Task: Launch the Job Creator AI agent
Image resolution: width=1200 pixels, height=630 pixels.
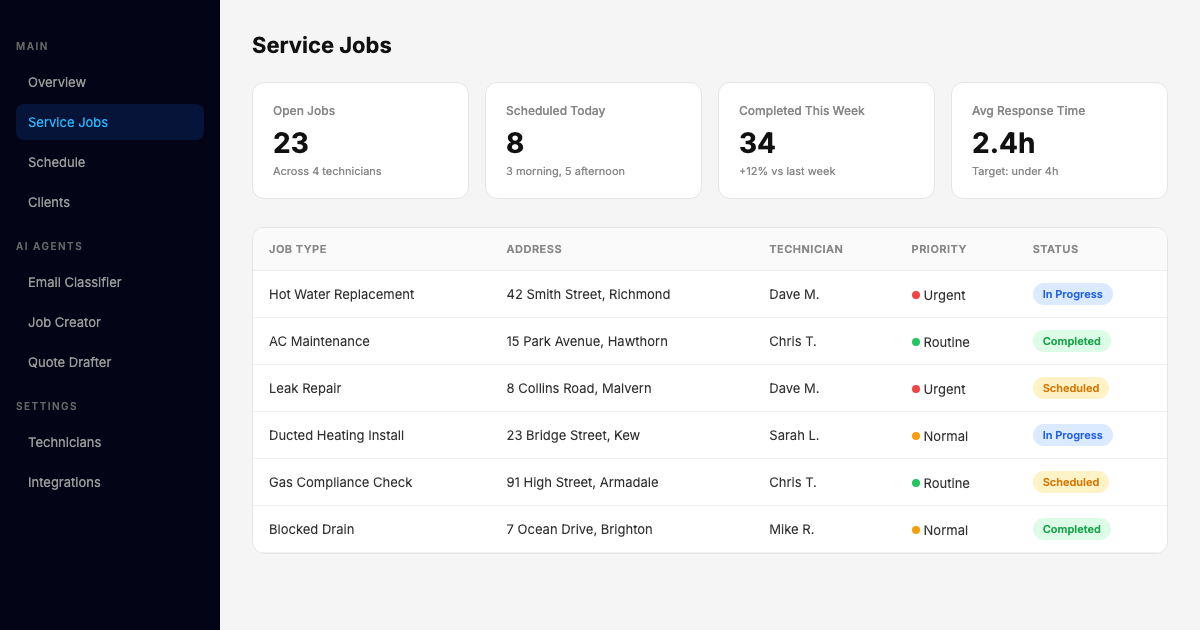Action: tap(64, 322)
